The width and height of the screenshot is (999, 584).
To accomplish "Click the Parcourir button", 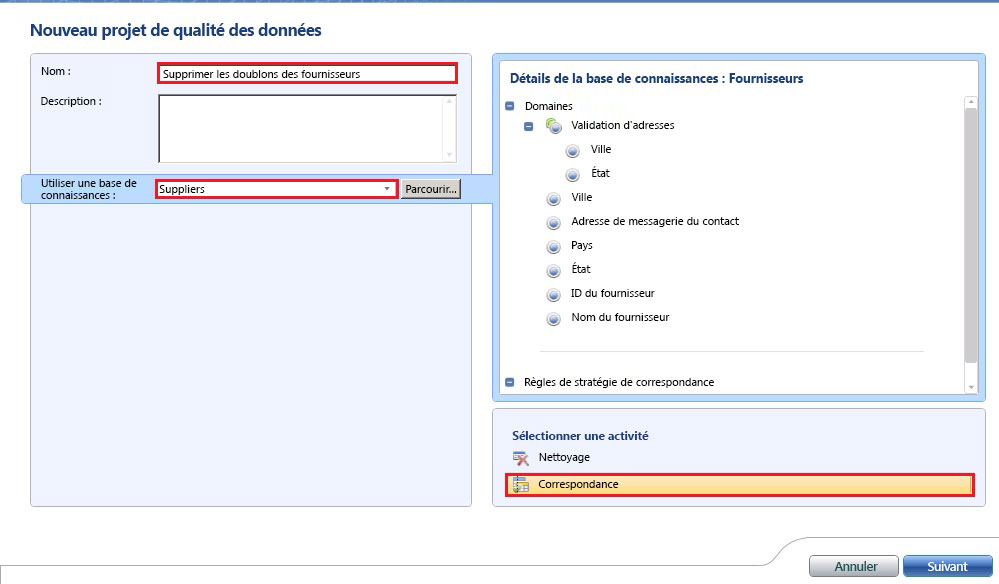I will point(430,188).
